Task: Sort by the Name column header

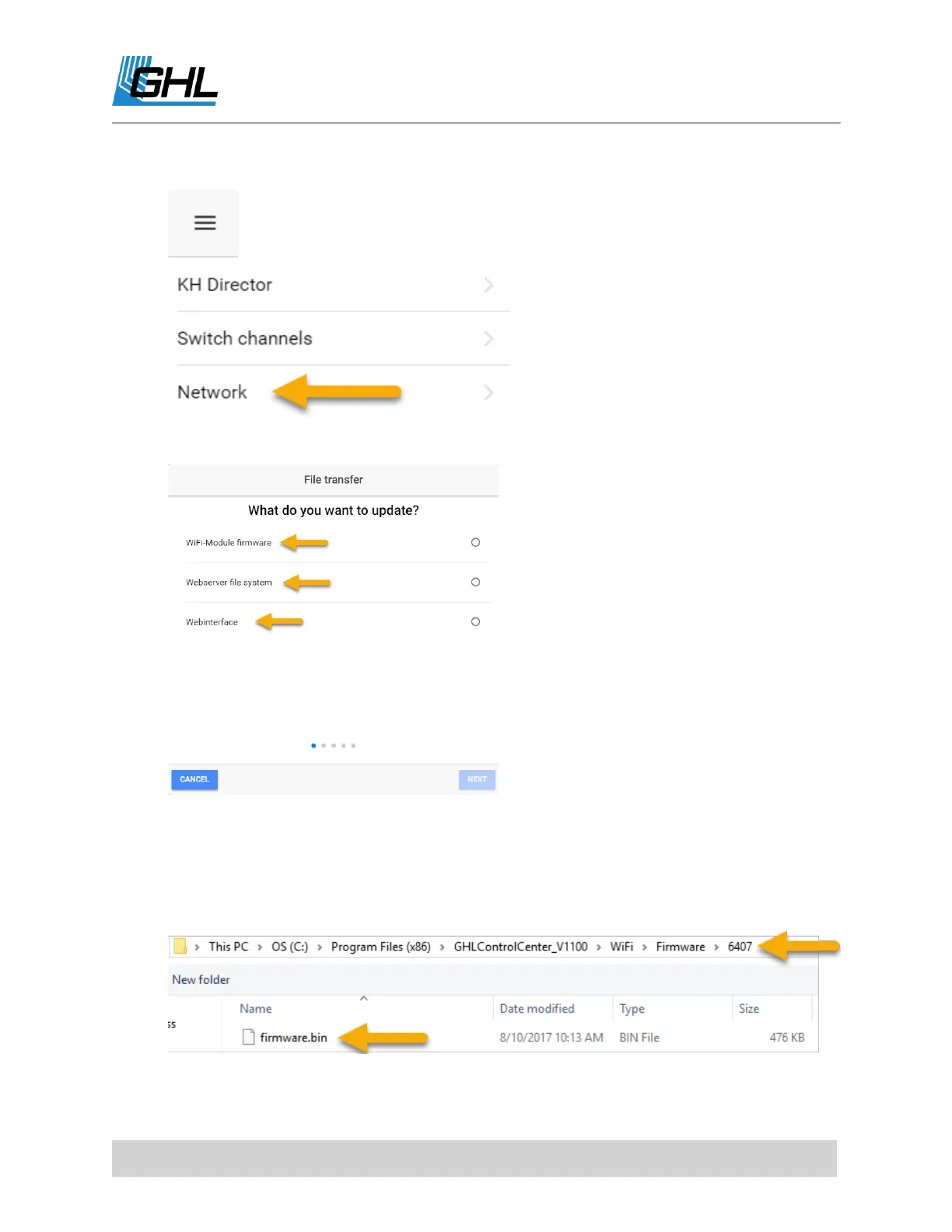Action: point(256,1008)
